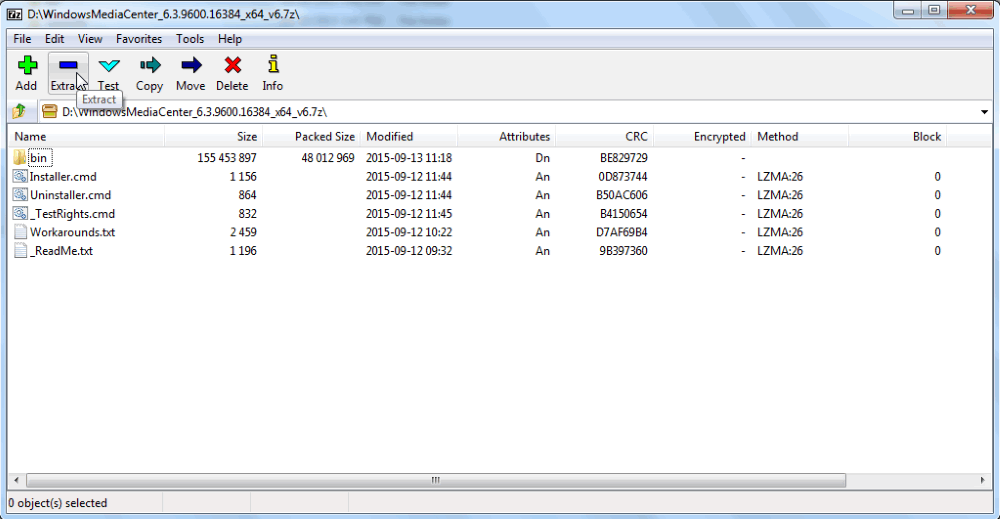Open the Favorites menu
This screenshot has width=1000, height=519.
pos(139,39)
